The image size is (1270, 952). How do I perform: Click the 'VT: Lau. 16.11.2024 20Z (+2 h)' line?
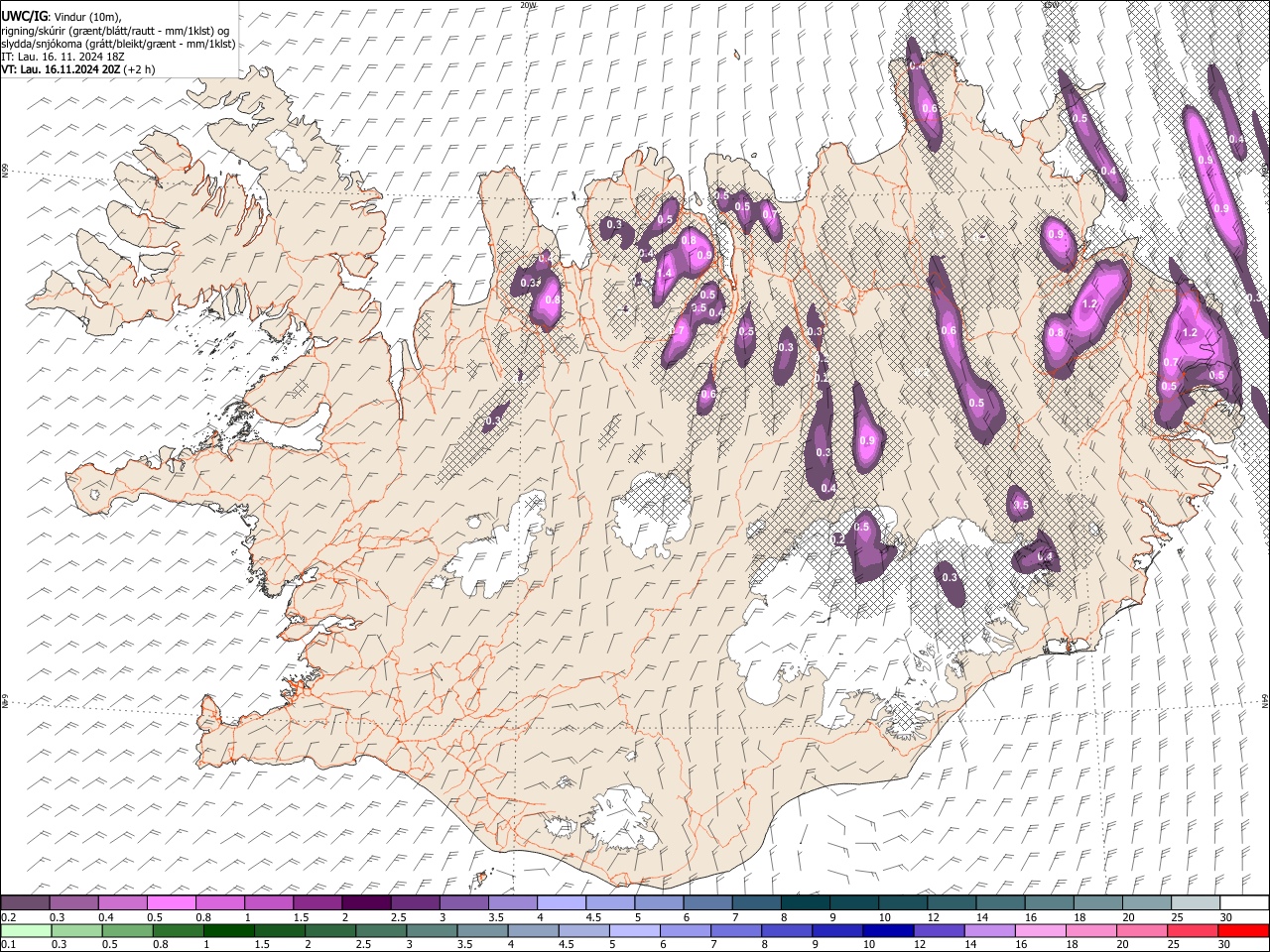(77, 69)
